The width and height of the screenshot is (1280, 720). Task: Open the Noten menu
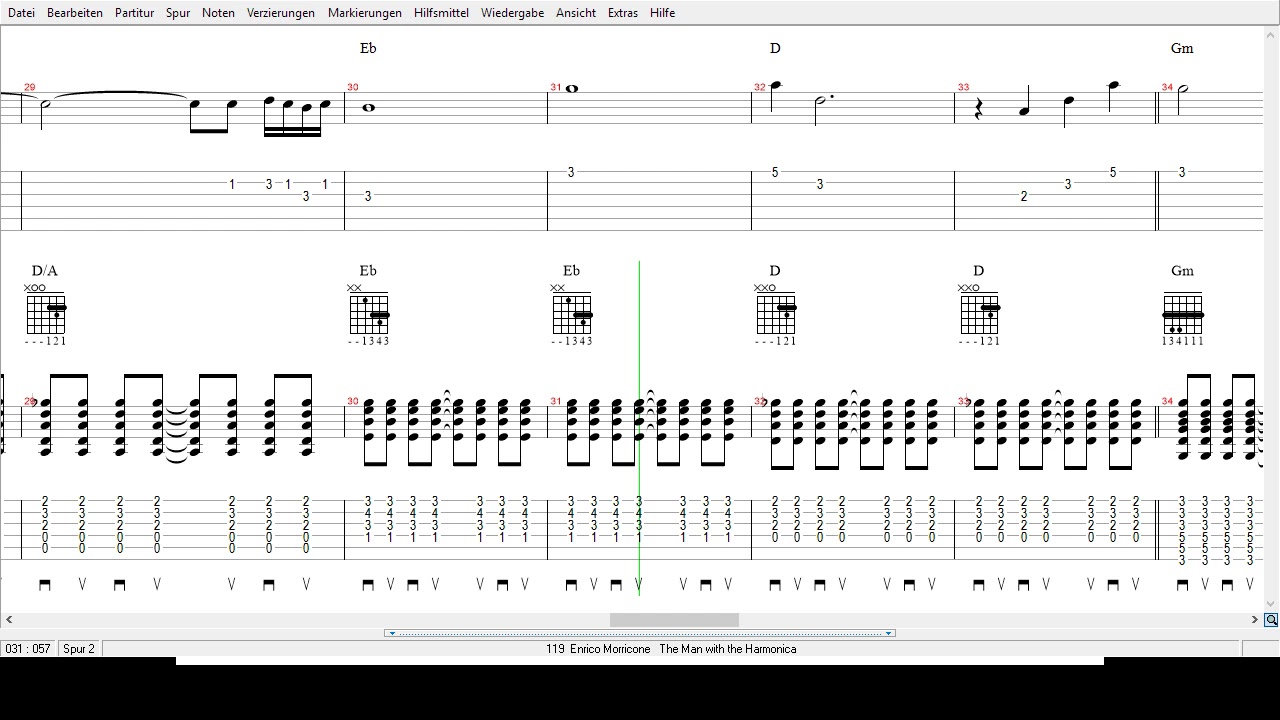click(218, 13)
